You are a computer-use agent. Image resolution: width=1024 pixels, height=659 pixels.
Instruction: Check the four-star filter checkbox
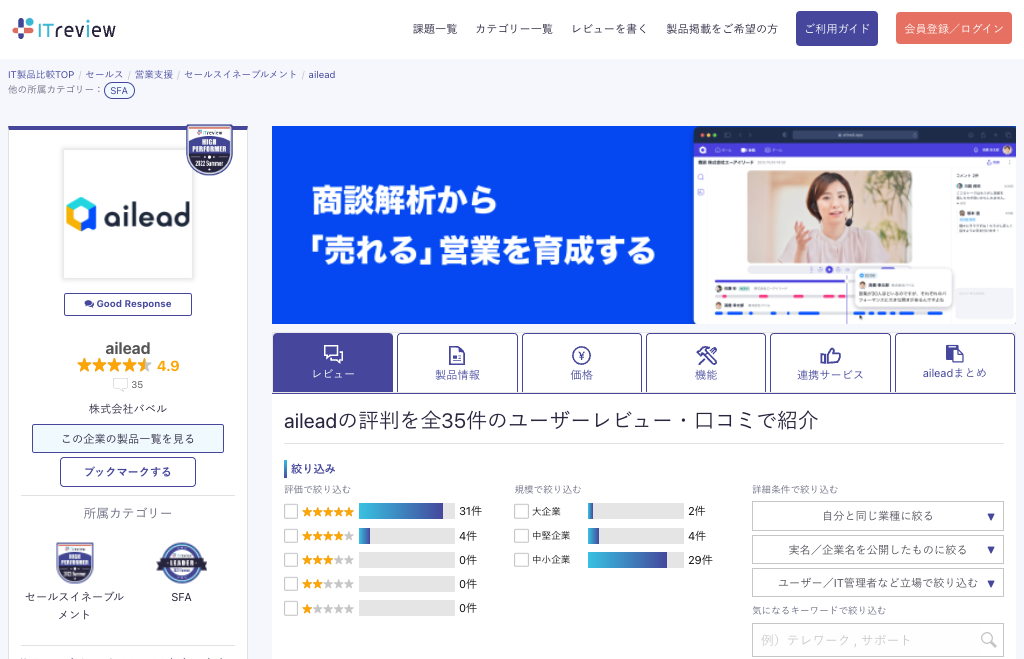pyautogui.click(x=291, y=536)
